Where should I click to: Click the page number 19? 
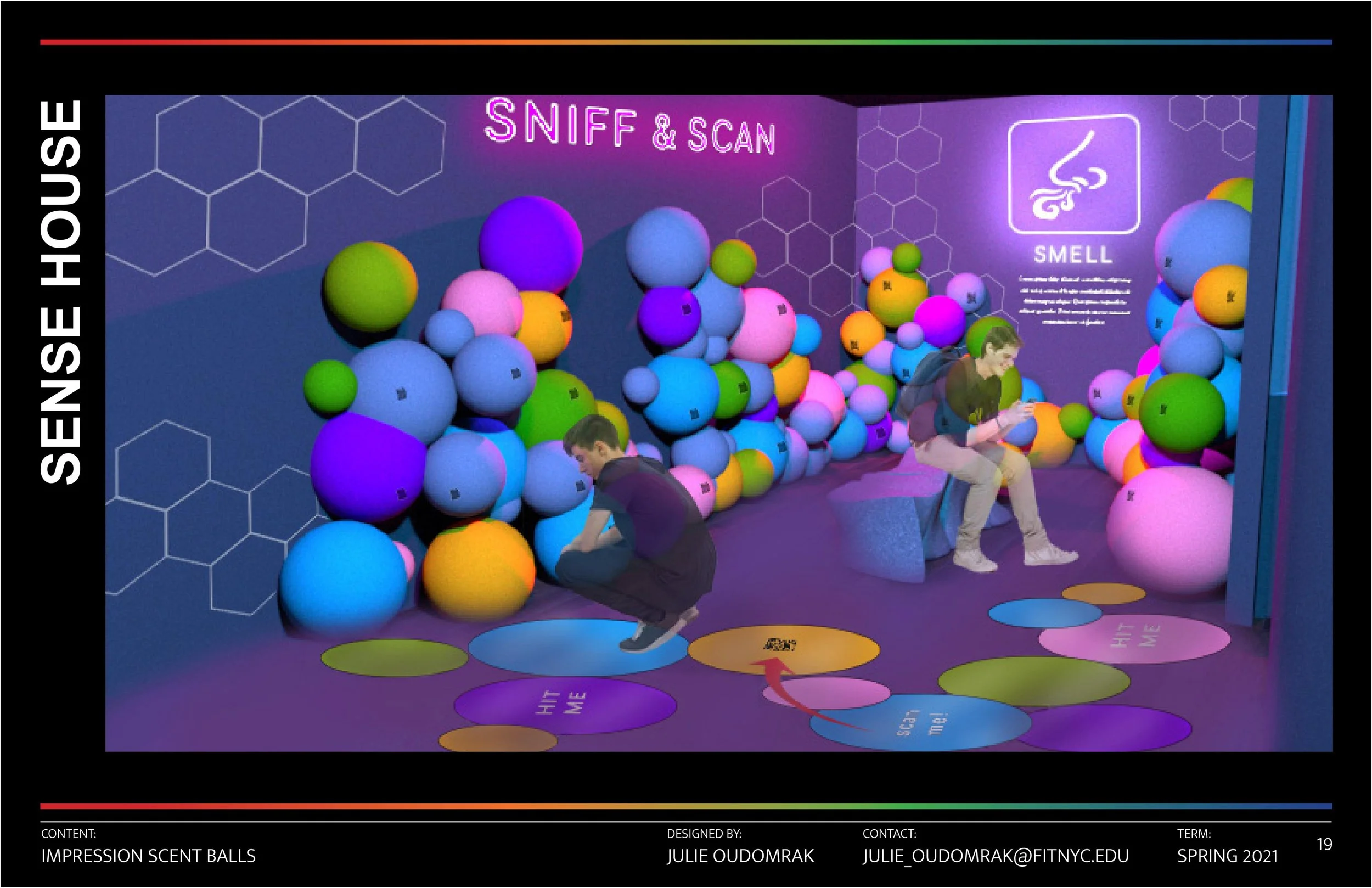[x=1325, y=844]
